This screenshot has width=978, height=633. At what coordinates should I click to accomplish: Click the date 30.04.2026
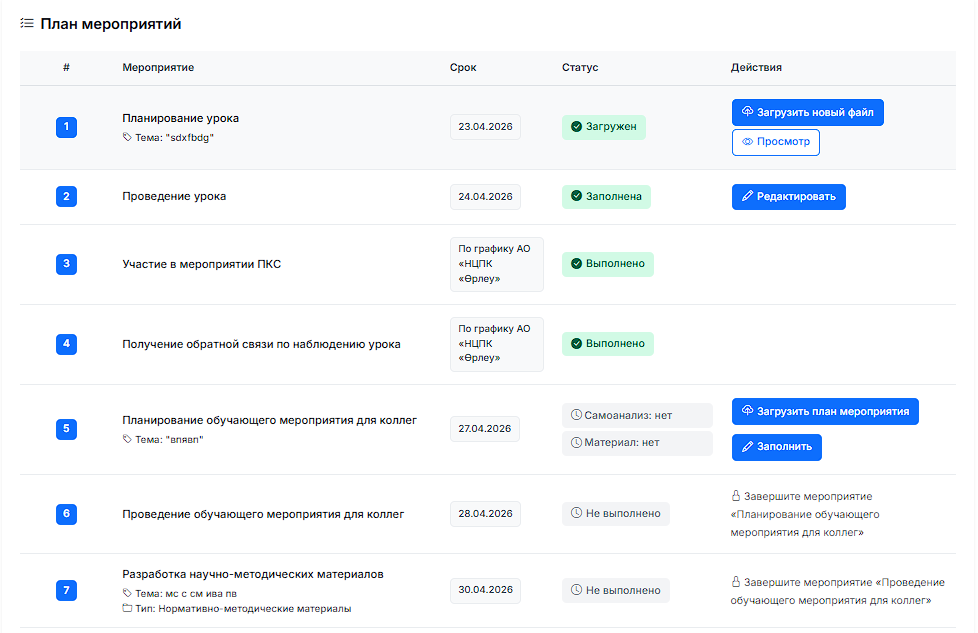coord(485,590)
